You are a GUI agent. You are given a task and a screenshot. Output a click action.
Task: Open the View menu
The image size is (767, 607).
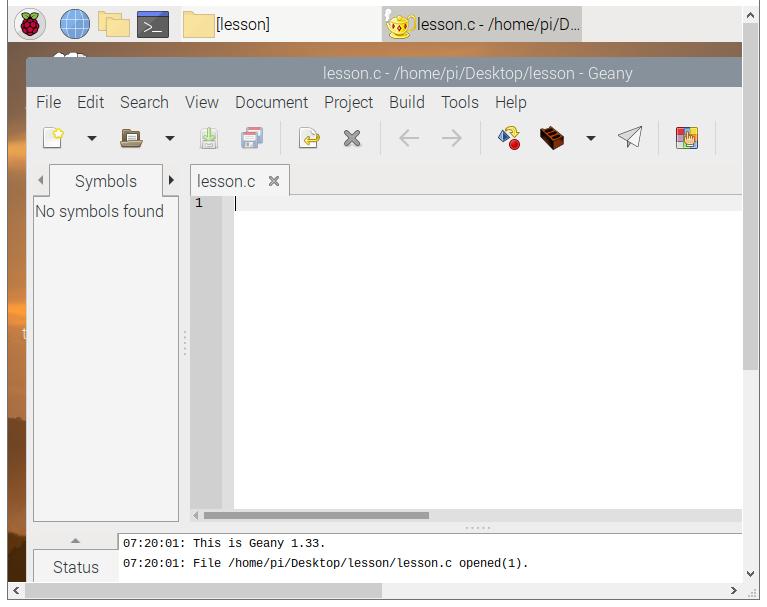tap(202, 102)
